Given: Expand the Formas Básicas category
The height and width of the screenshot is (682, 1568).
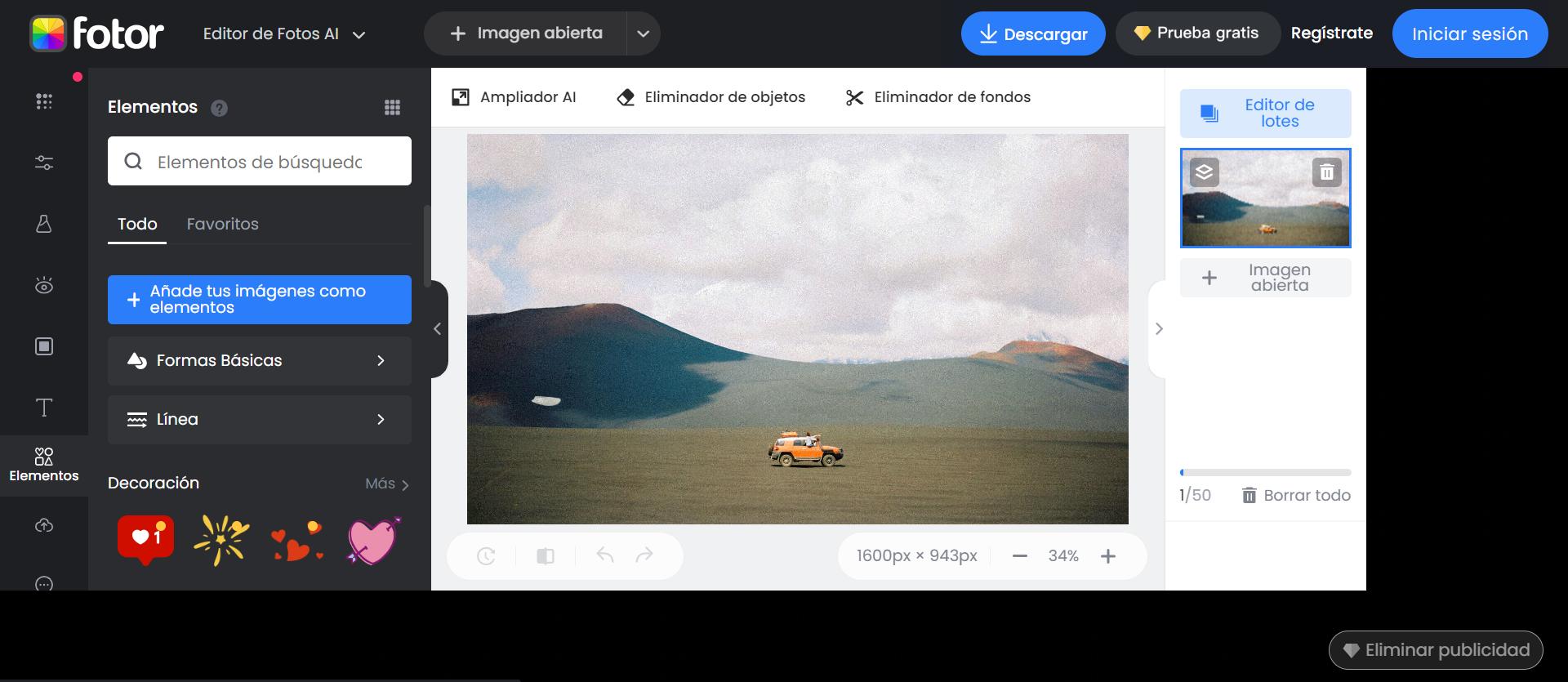Looking at the screenshot, I should pyautogui.click(x=260, y=361).
